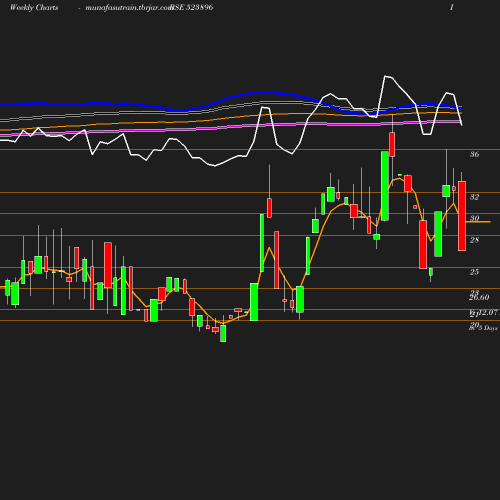Click the '26.60' value label

[x=479, y=297]
